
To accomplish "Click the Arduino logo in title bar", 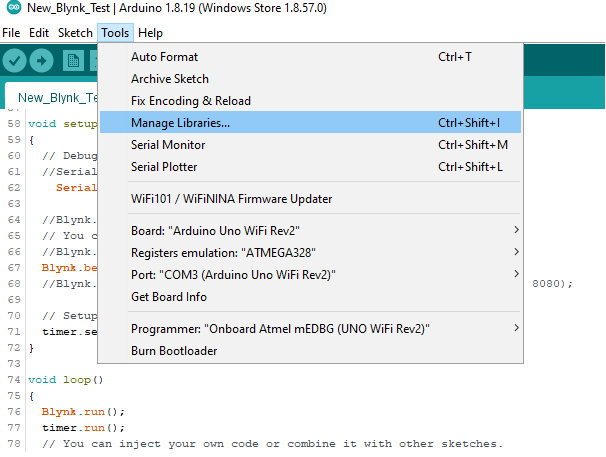I will click(x=14, y=7).
